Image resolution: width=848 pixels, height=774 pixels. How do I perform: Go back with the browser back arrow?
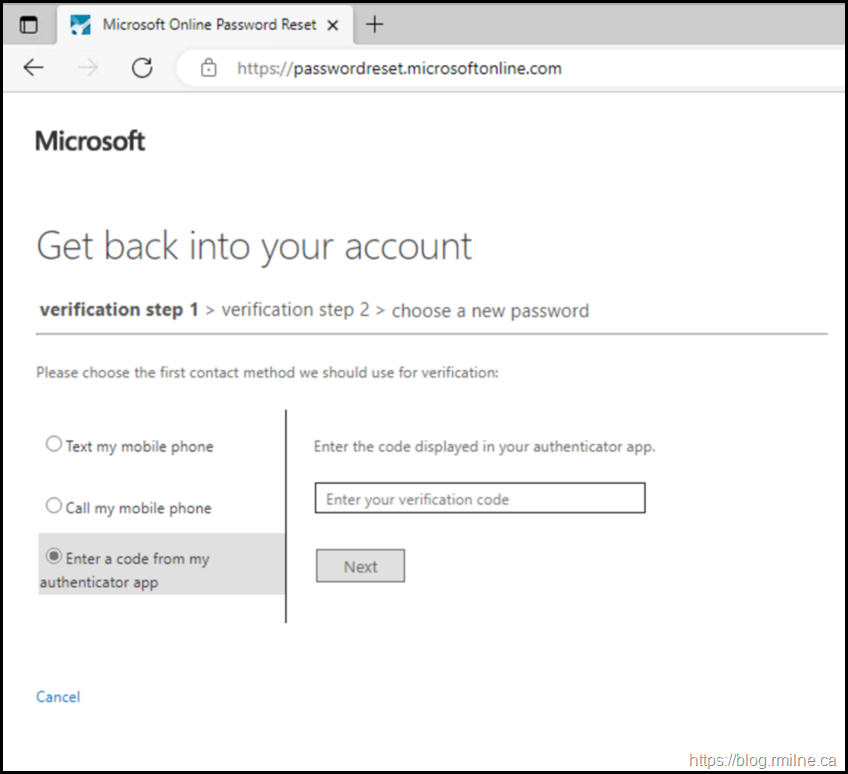pyautogui.click(x=34, y=68)
